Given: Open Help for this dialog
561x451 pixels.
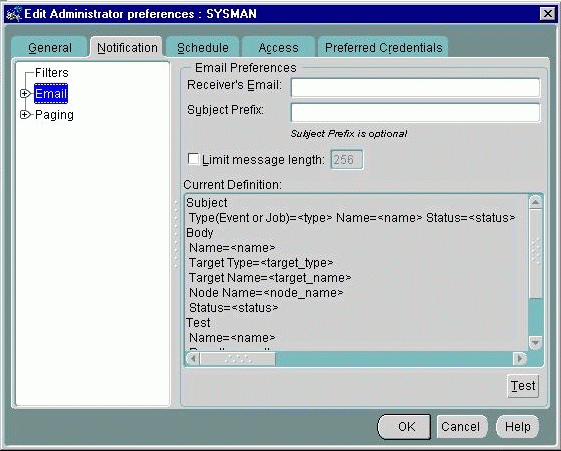Looking at the screenshot, I should tap(517, 427).
